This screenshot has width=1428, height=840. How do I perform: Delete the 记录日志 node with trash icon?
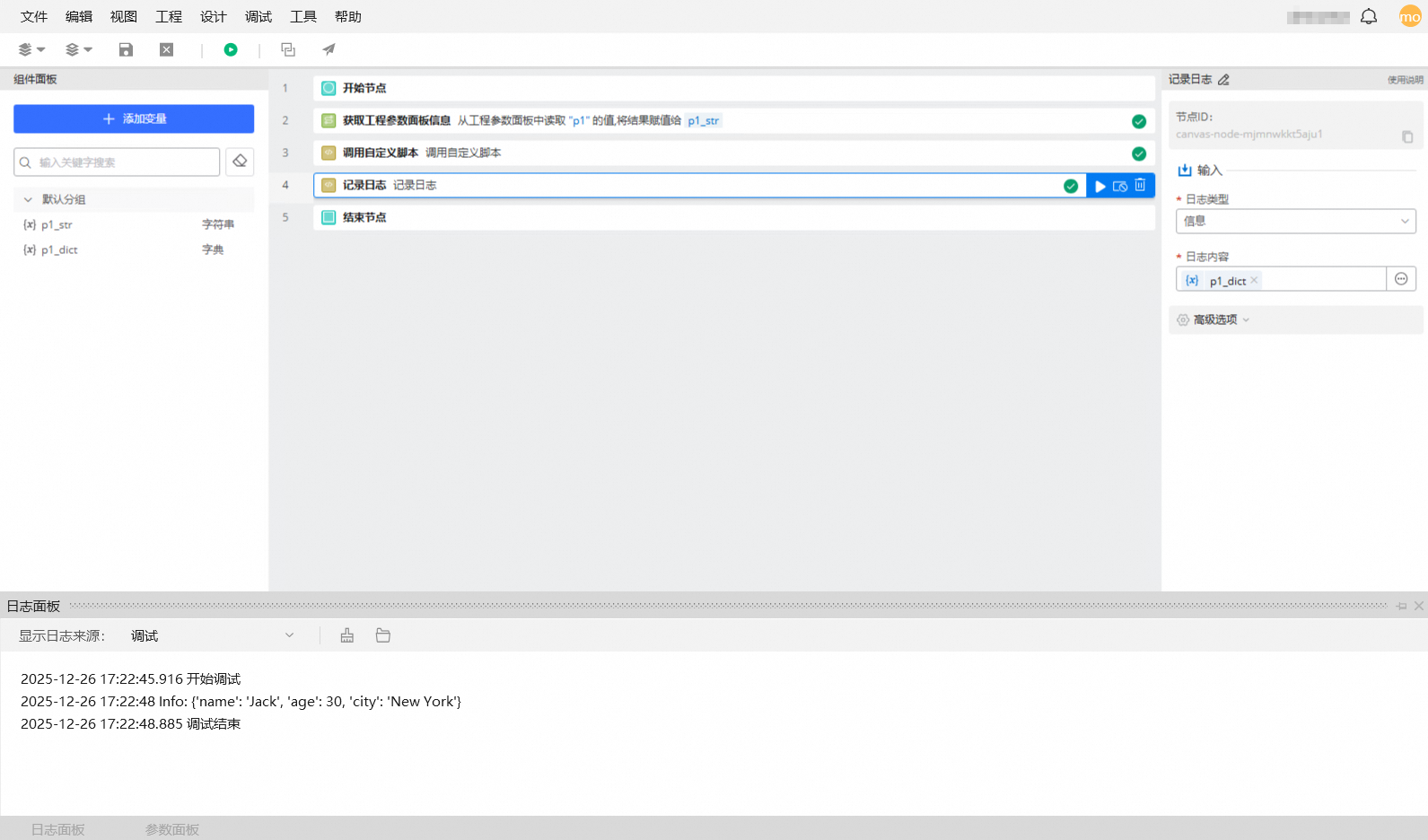pyautogui.click(x=1140, y=185)
